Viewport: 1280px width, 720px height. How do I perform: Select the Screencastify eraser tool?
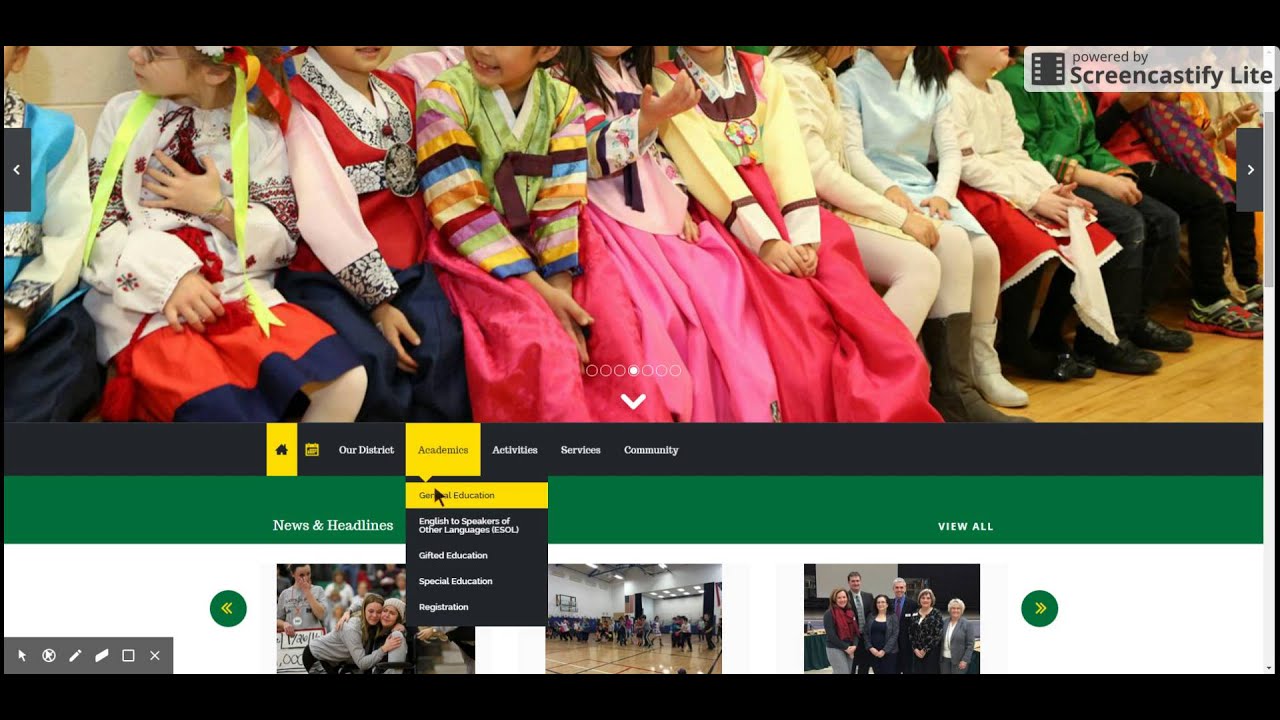click(101, 656)
